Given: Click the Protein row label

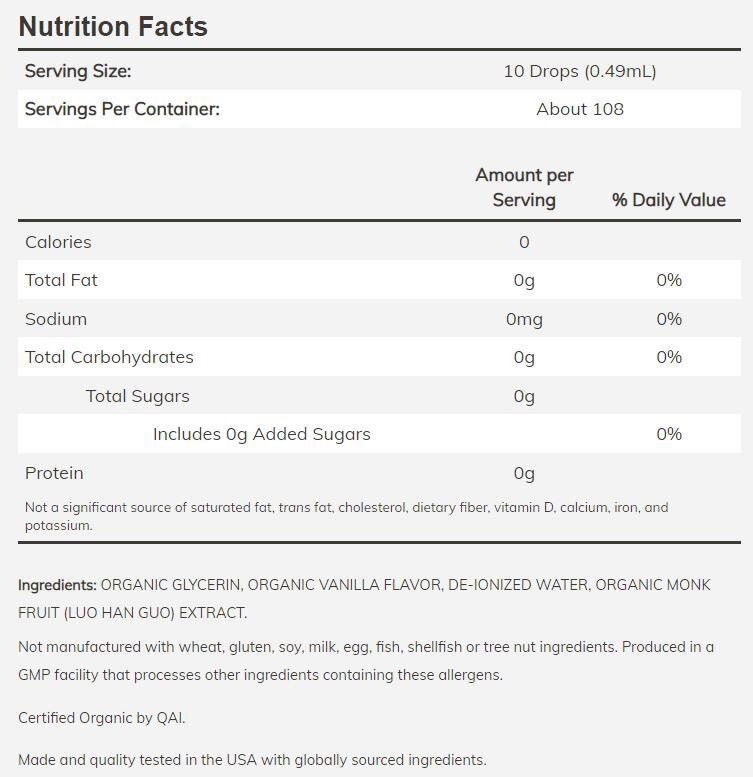Looking at the screenshot, I should [x=54, y=473].
